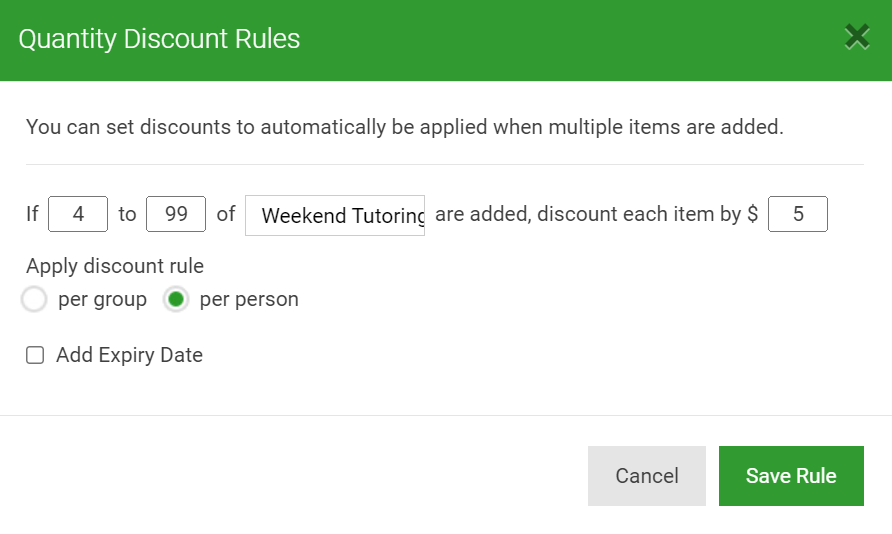Select the per group radio button
892x534 pixels.
point(34,299)
